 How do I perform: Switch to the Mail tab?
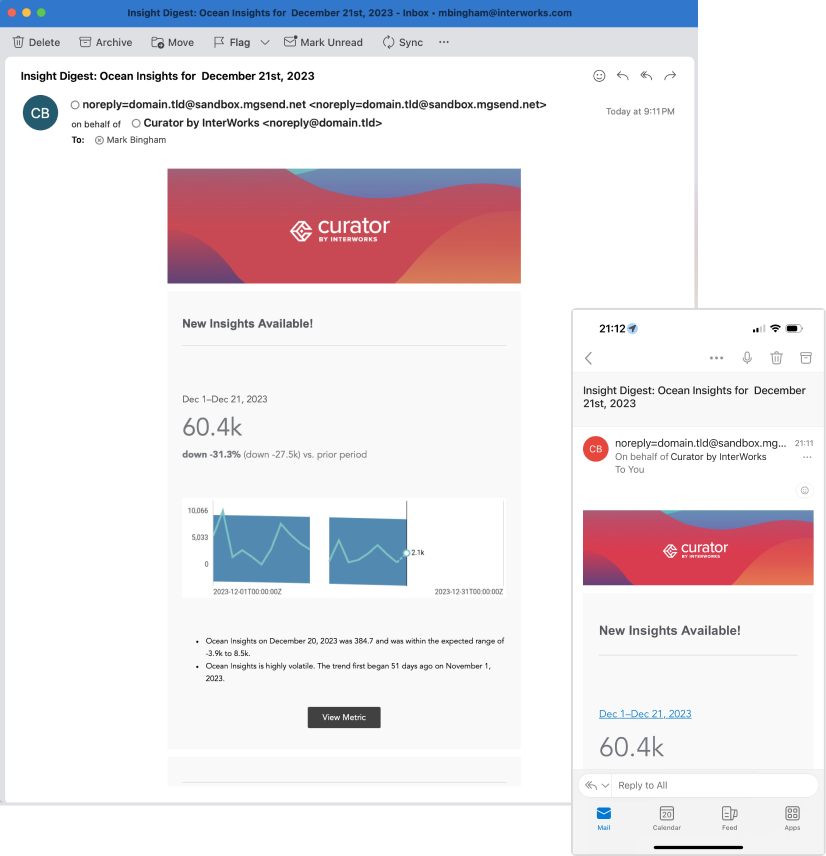(604, 818)
